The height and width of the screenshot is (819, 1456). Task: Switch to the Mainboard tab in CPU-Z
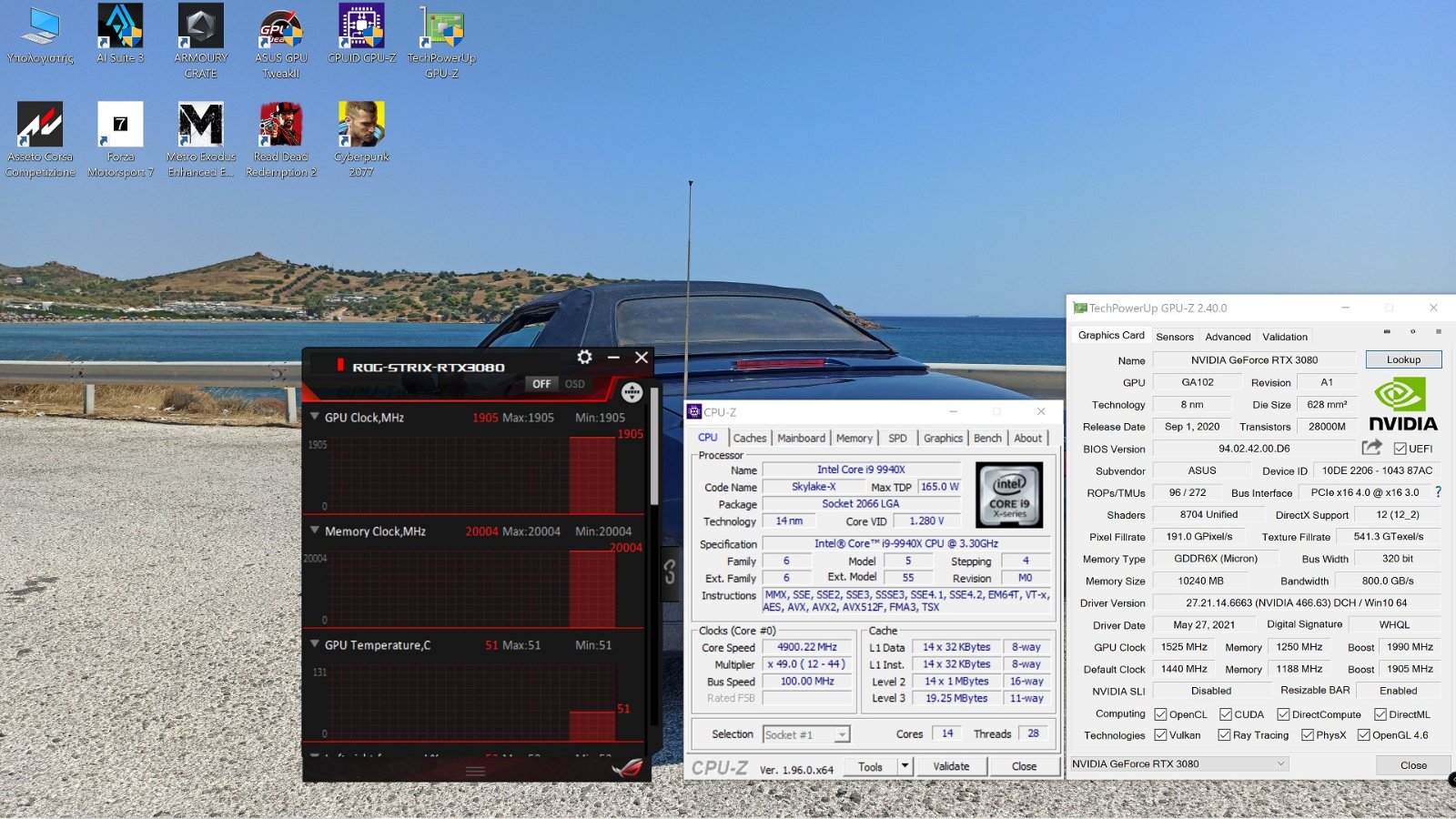coord(801,438)
